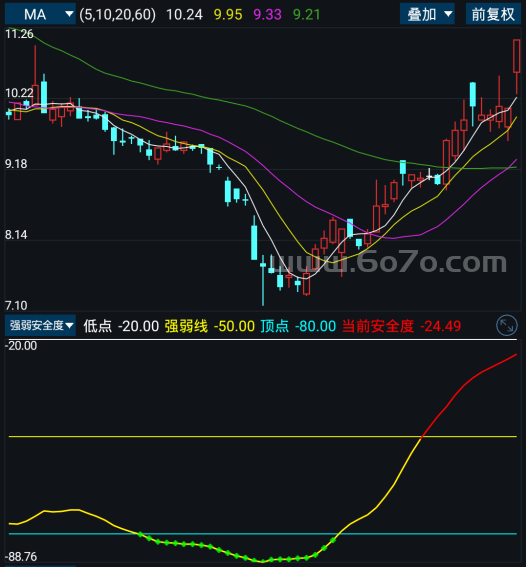Tap the white MA5 value 10.24
526x567 pixels.
click(184, 15)
